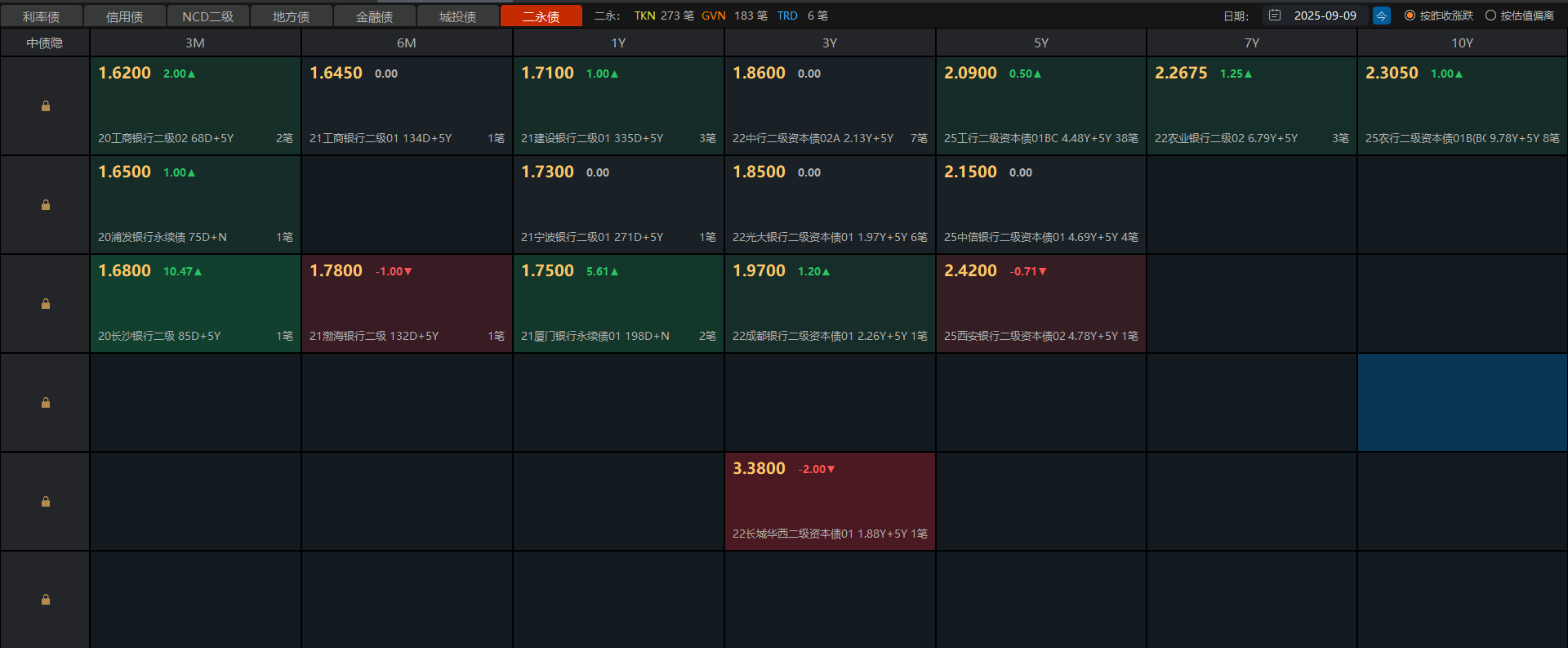This screenshot has width=1568, height=648.
Task: Select the active 二永债 tab
Action: coord(541,16)
